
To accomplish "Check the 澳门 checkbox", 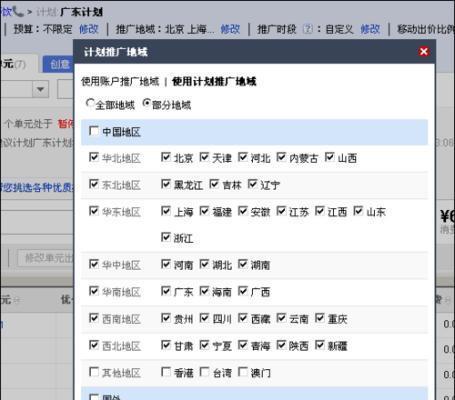I will pos(243,372).
